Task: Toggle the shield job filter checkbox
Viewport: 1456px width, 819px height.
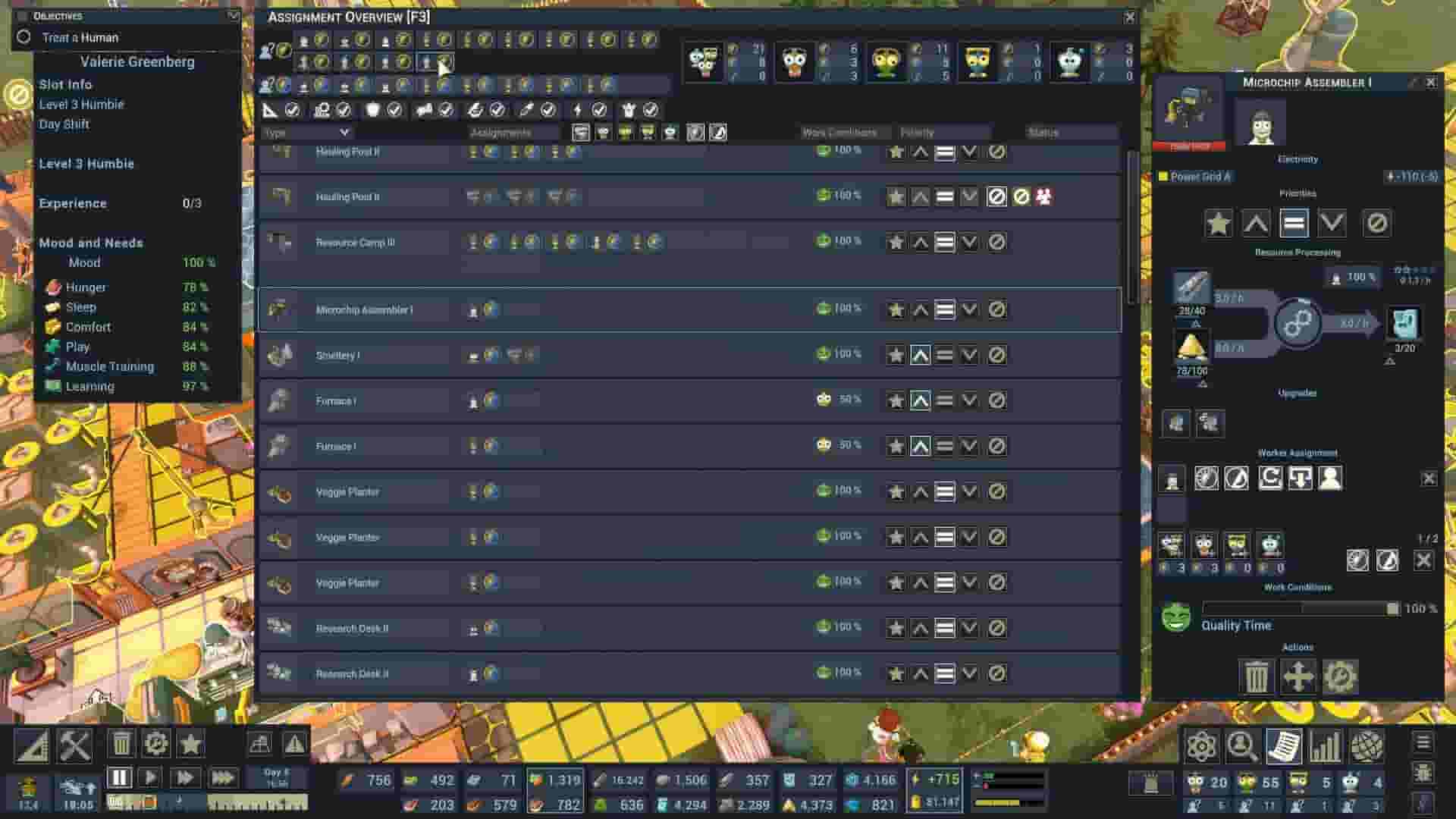Action: click(394, 111)
